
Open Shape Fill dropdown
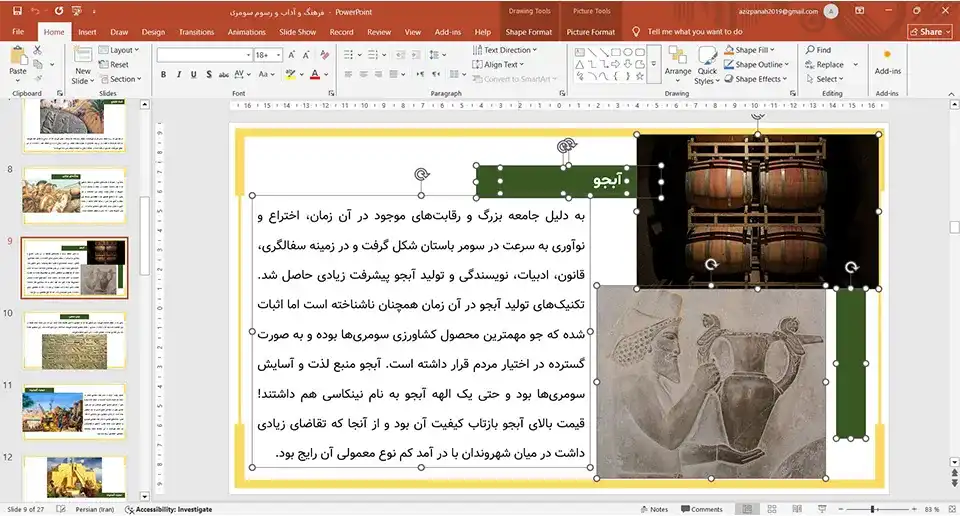pyautogui.click(x=749, y=50)
